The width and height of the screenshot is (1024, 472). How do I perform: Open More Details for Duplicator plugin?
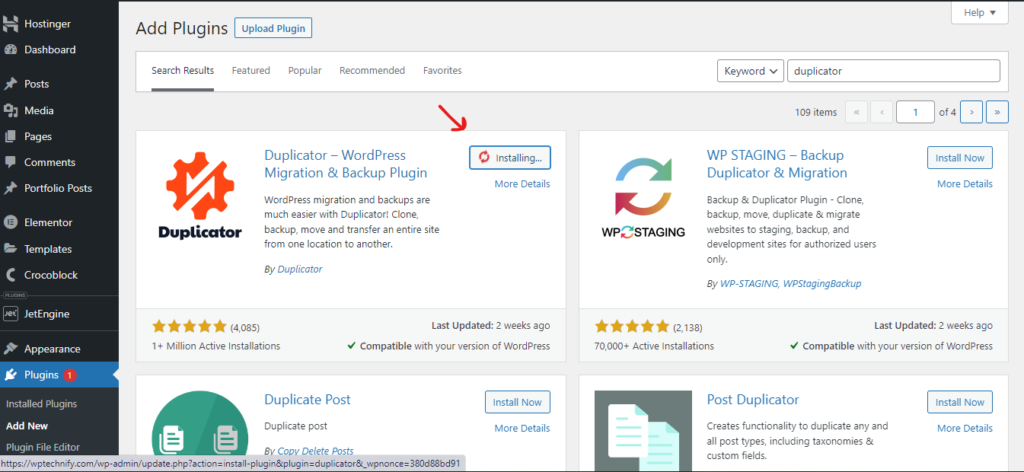pos(522,184)
